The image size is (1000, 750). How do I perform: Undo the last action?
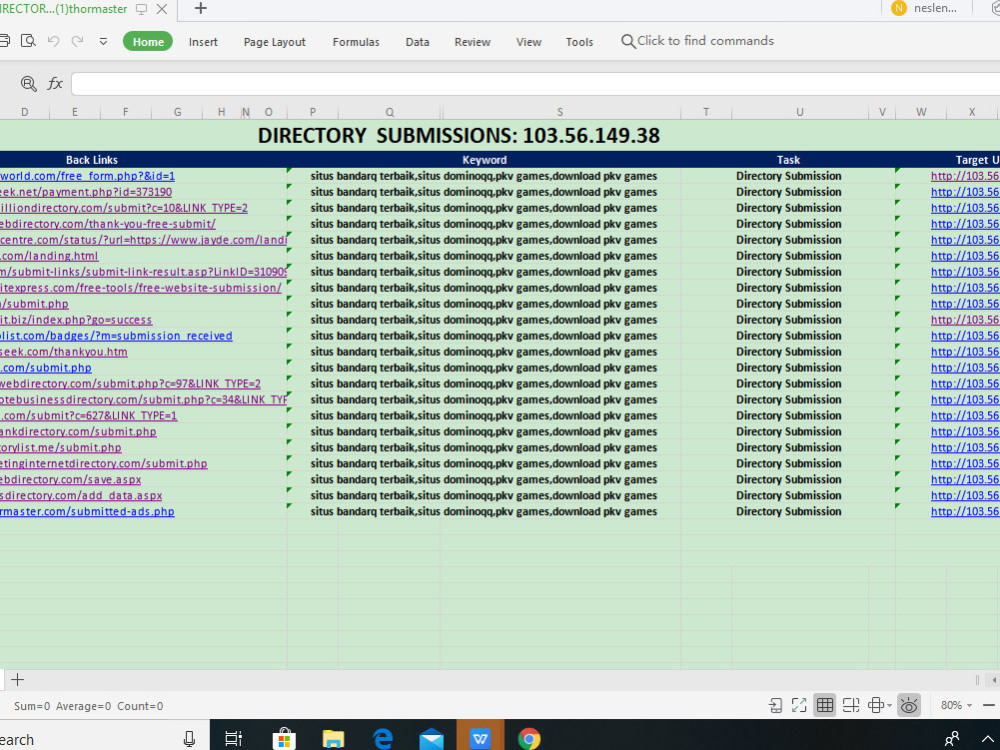(54, 41)
